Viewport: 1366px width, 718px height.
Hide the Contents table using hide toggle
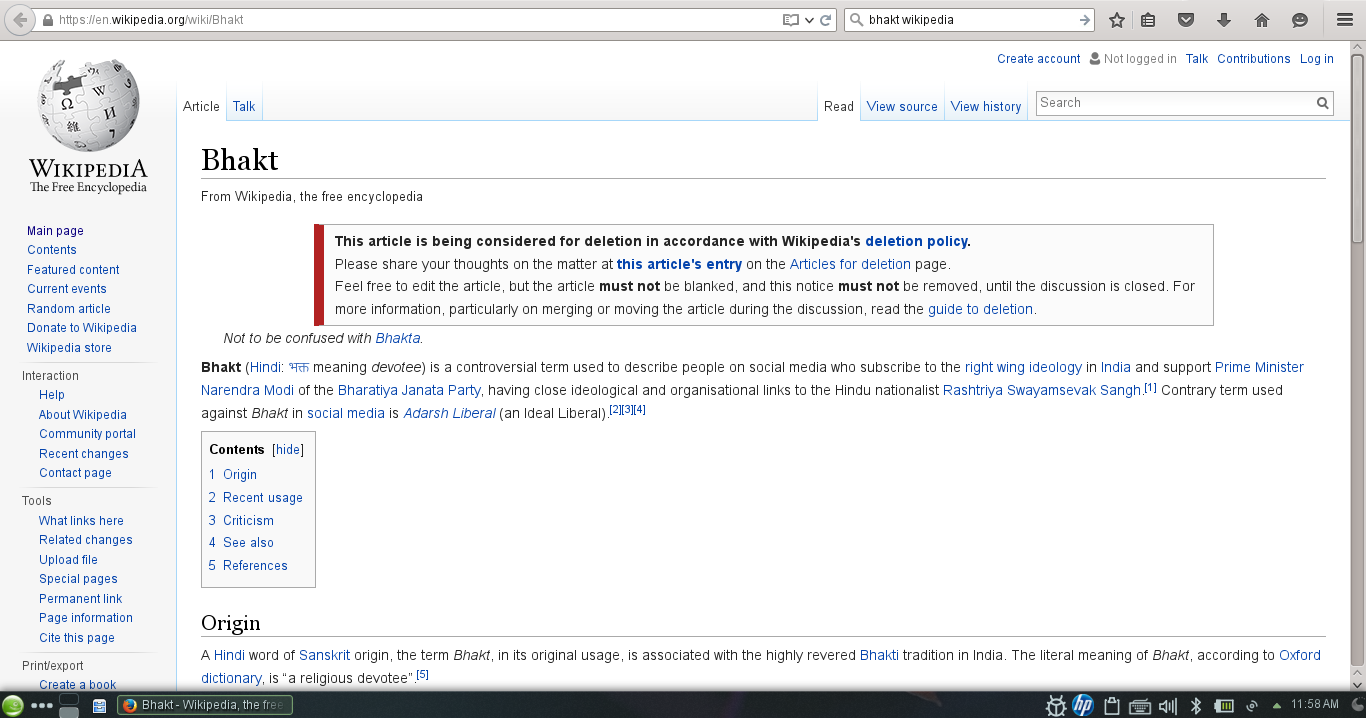click(288, 450)
